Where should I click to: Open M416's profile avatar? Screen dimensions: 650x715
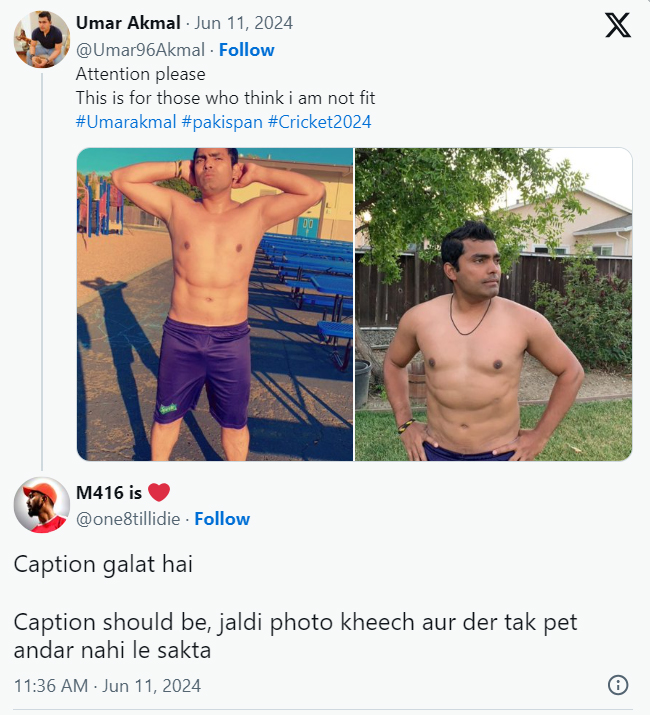tap(41, 505)
